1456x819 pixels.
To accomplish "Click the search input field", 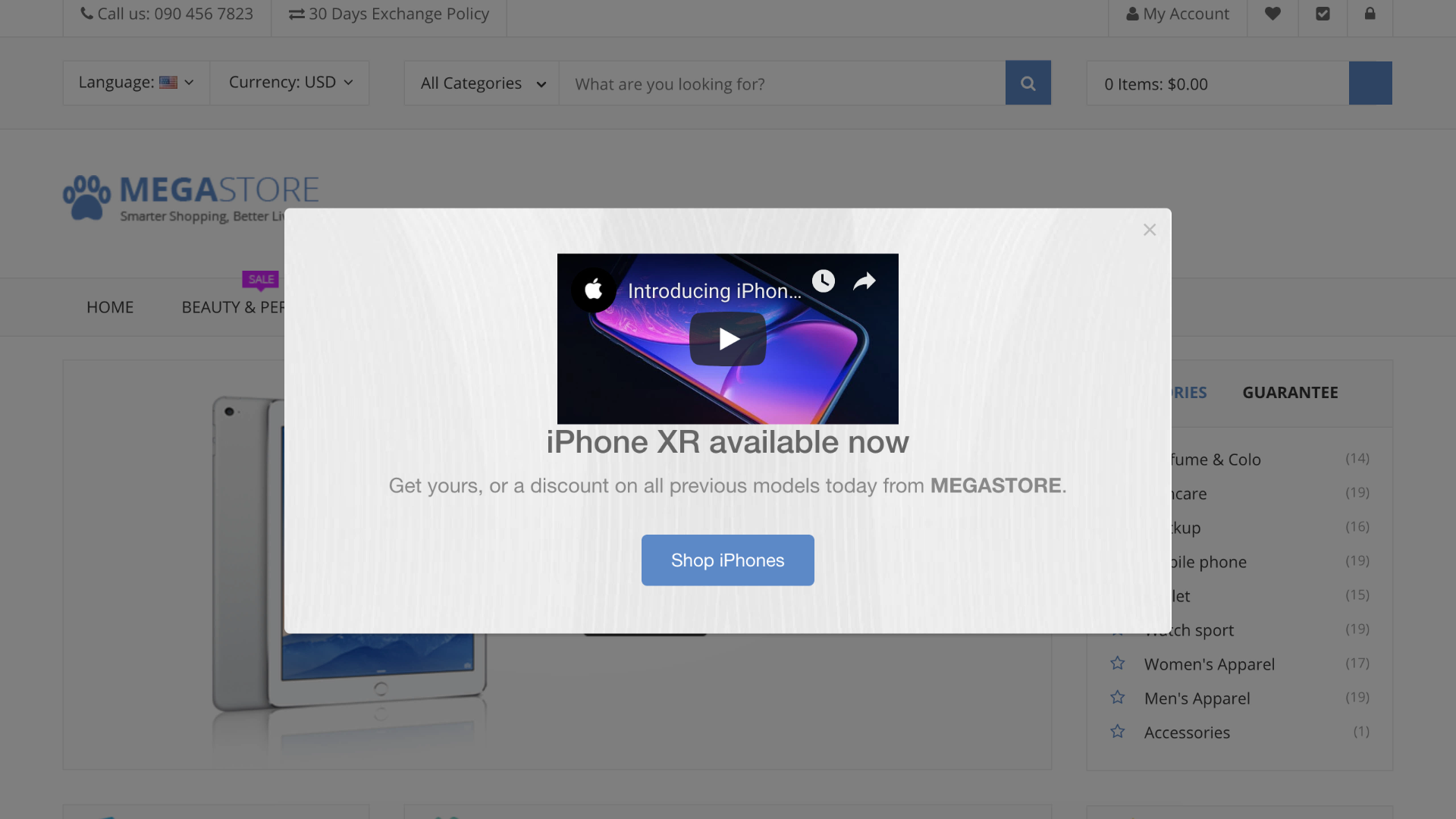I will 783,83.
